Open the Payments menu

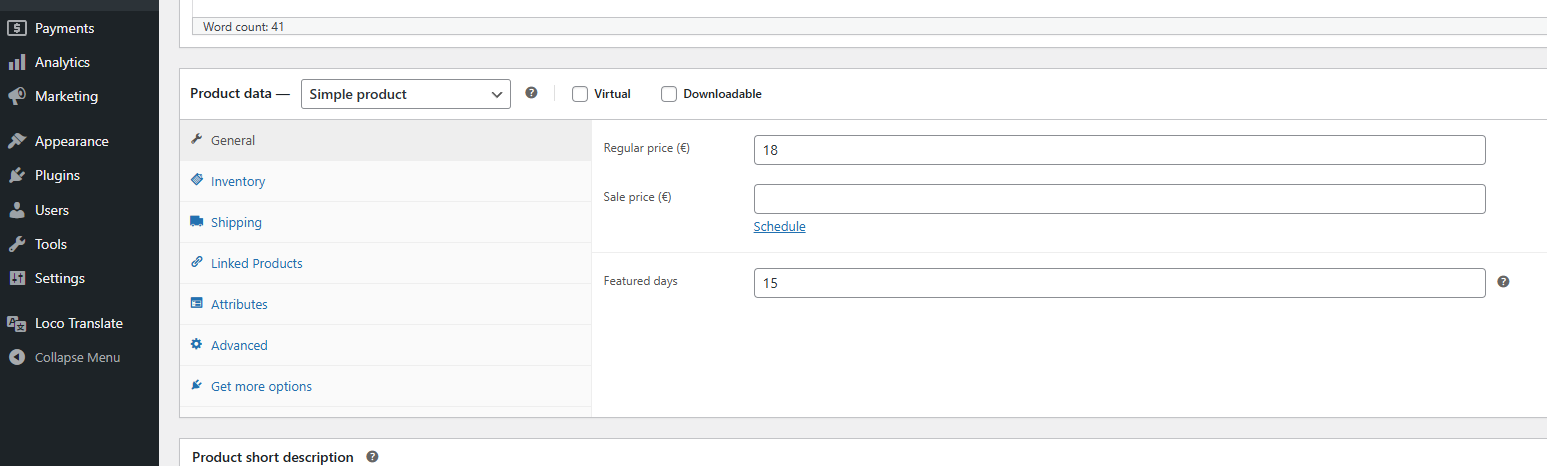click(64, 28)
